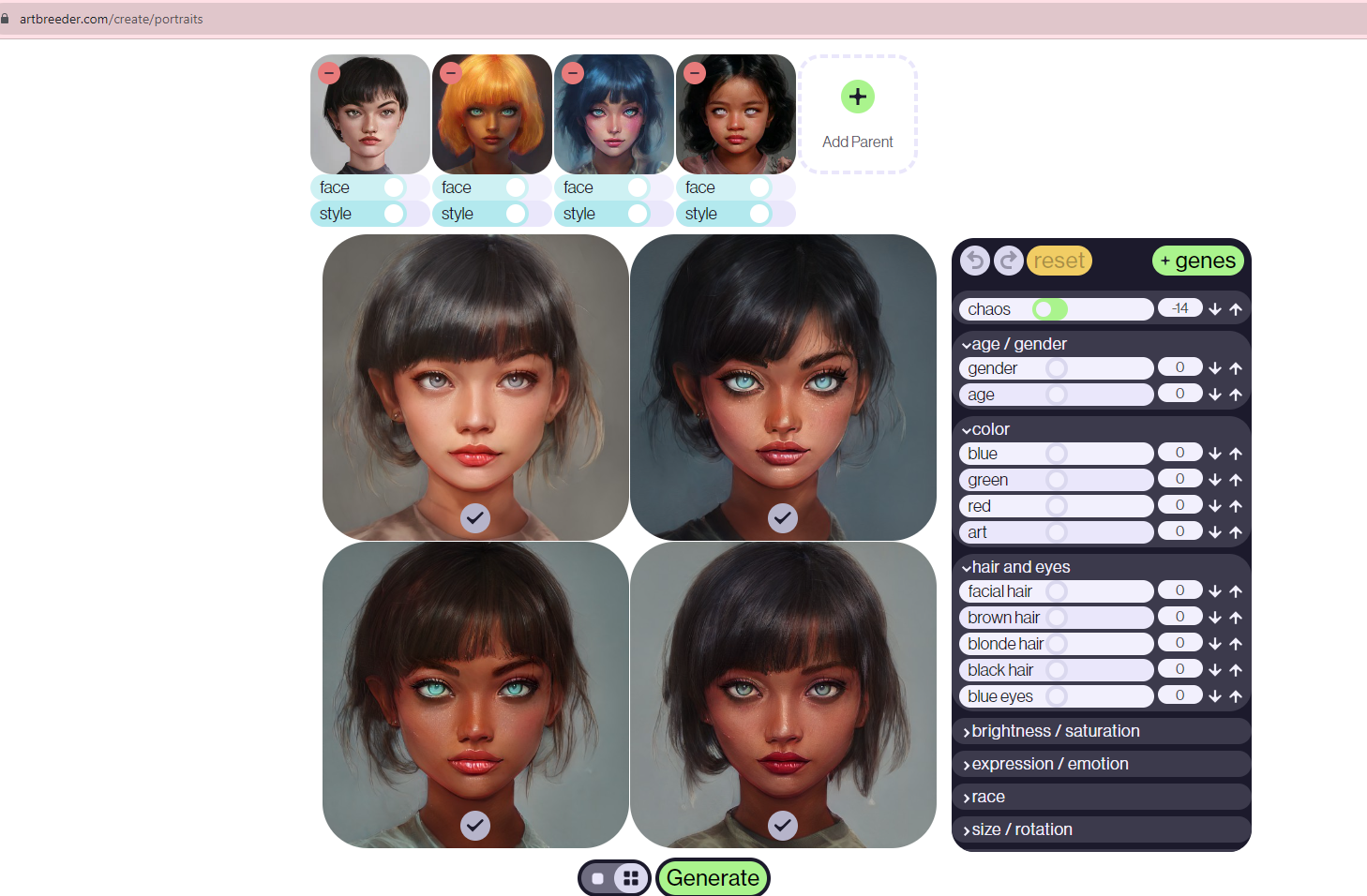Increase age value with up arrow
Image resolution: width=1367 pixels, height=896 pixels.
tap(1236, 395)
